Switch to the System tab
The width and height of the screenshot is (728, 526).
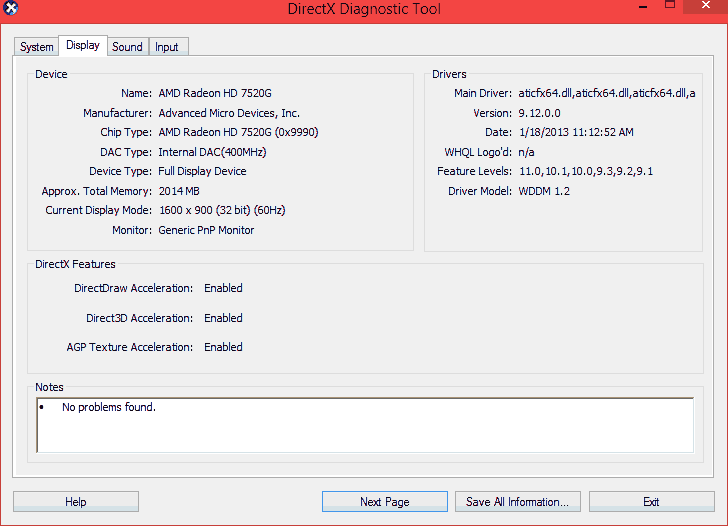[x=37, y=47]
